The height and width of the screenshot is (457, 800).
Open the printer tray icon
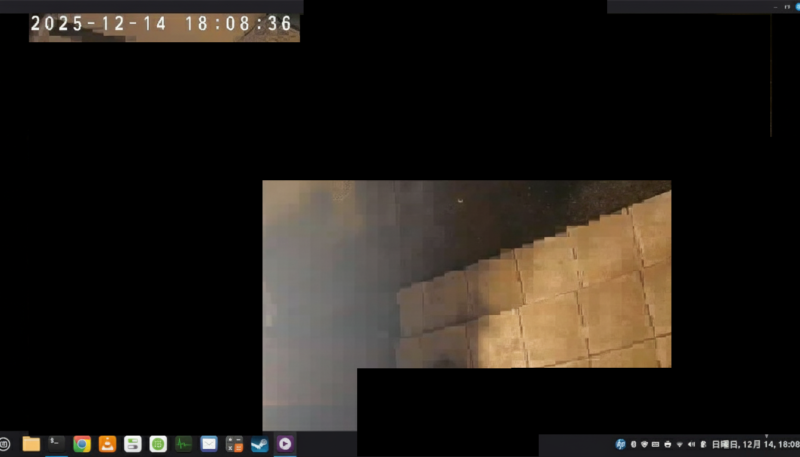click(x=667, y=444)
